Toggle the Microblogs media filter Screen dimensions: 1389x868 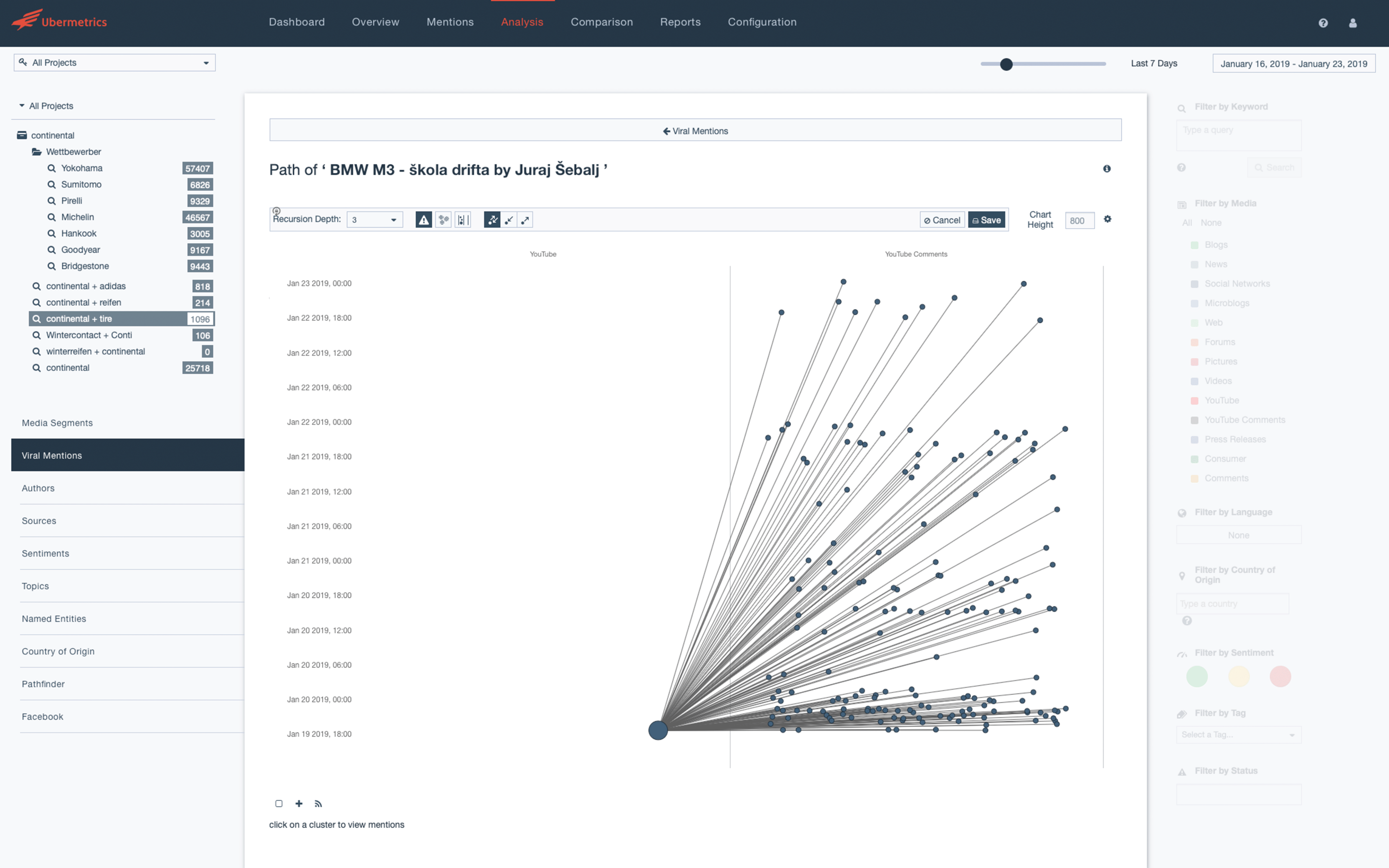(x=1195, y=304)
